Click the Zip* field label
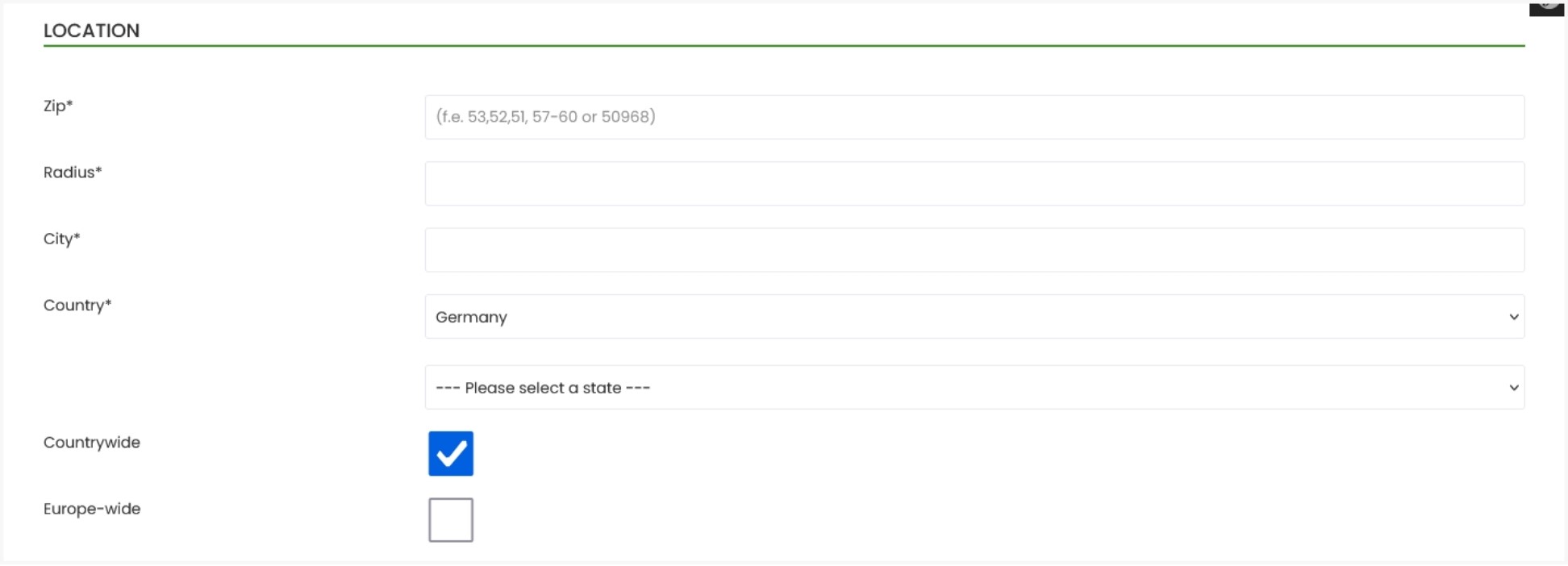This screenshot has height=566, width=1568. click(58, 106)
